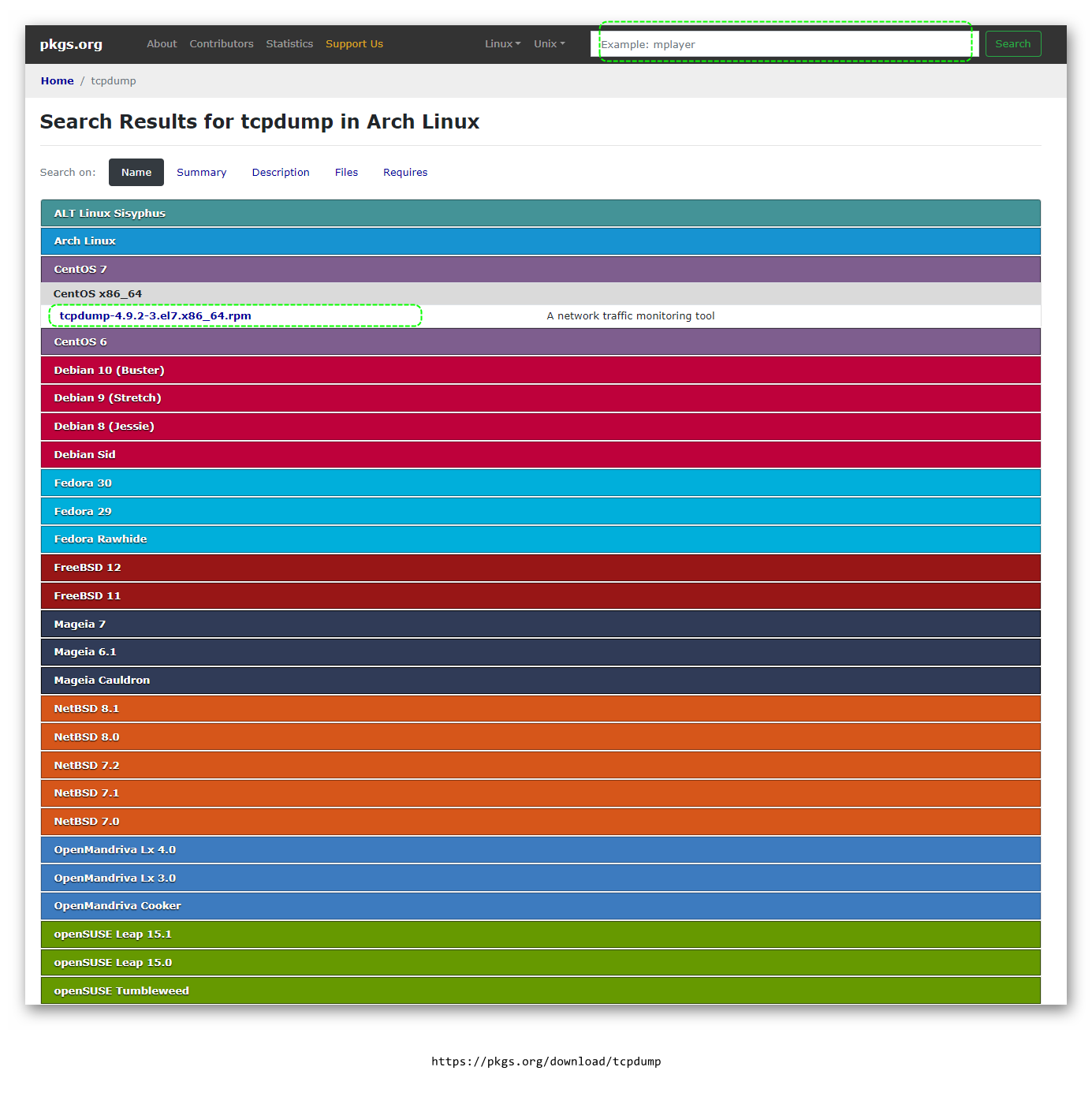Switch to Files search tab

[346, 173]
